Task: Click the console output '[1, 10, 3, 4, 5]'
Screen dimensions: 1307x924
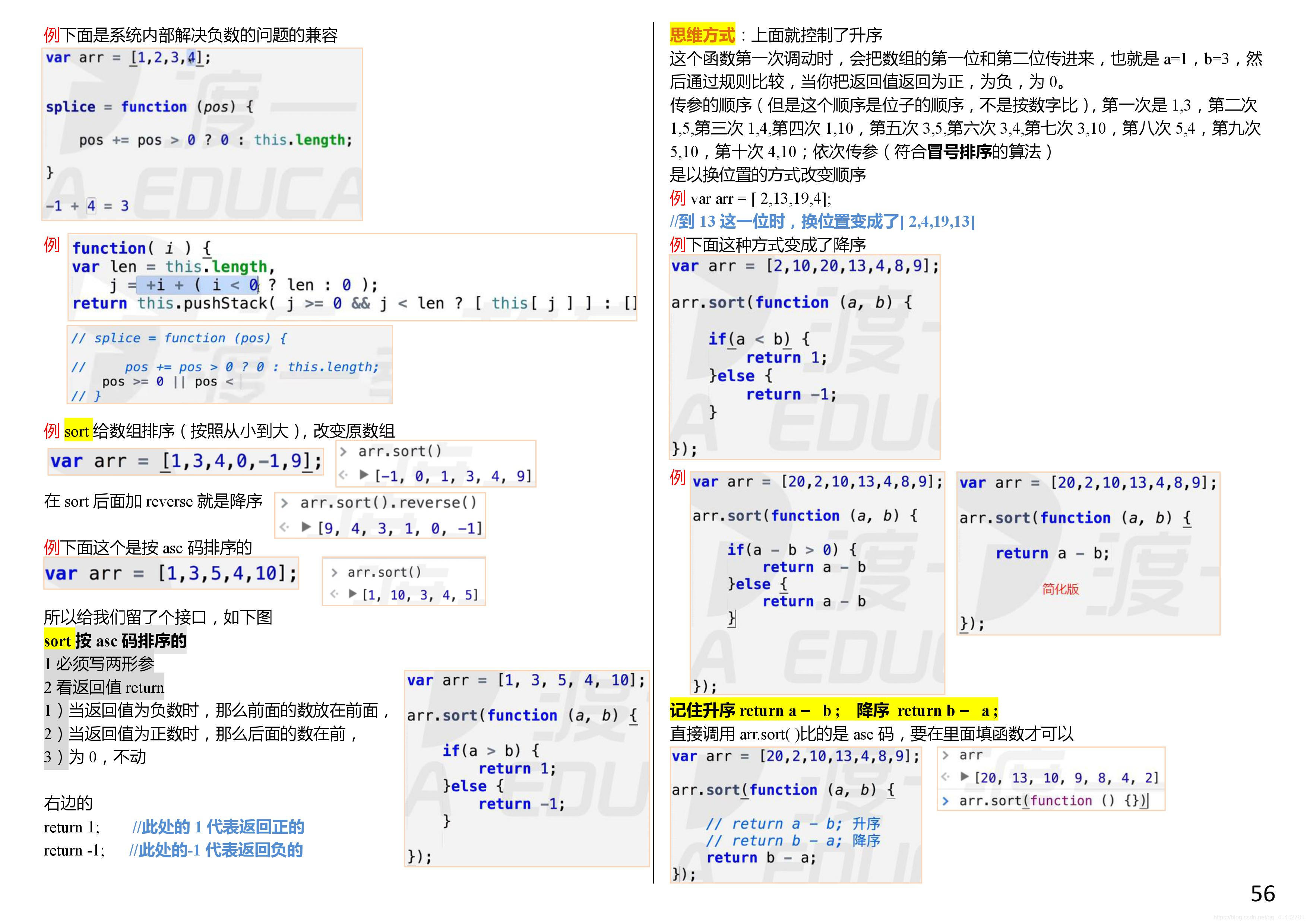Action: click(420, 595)
